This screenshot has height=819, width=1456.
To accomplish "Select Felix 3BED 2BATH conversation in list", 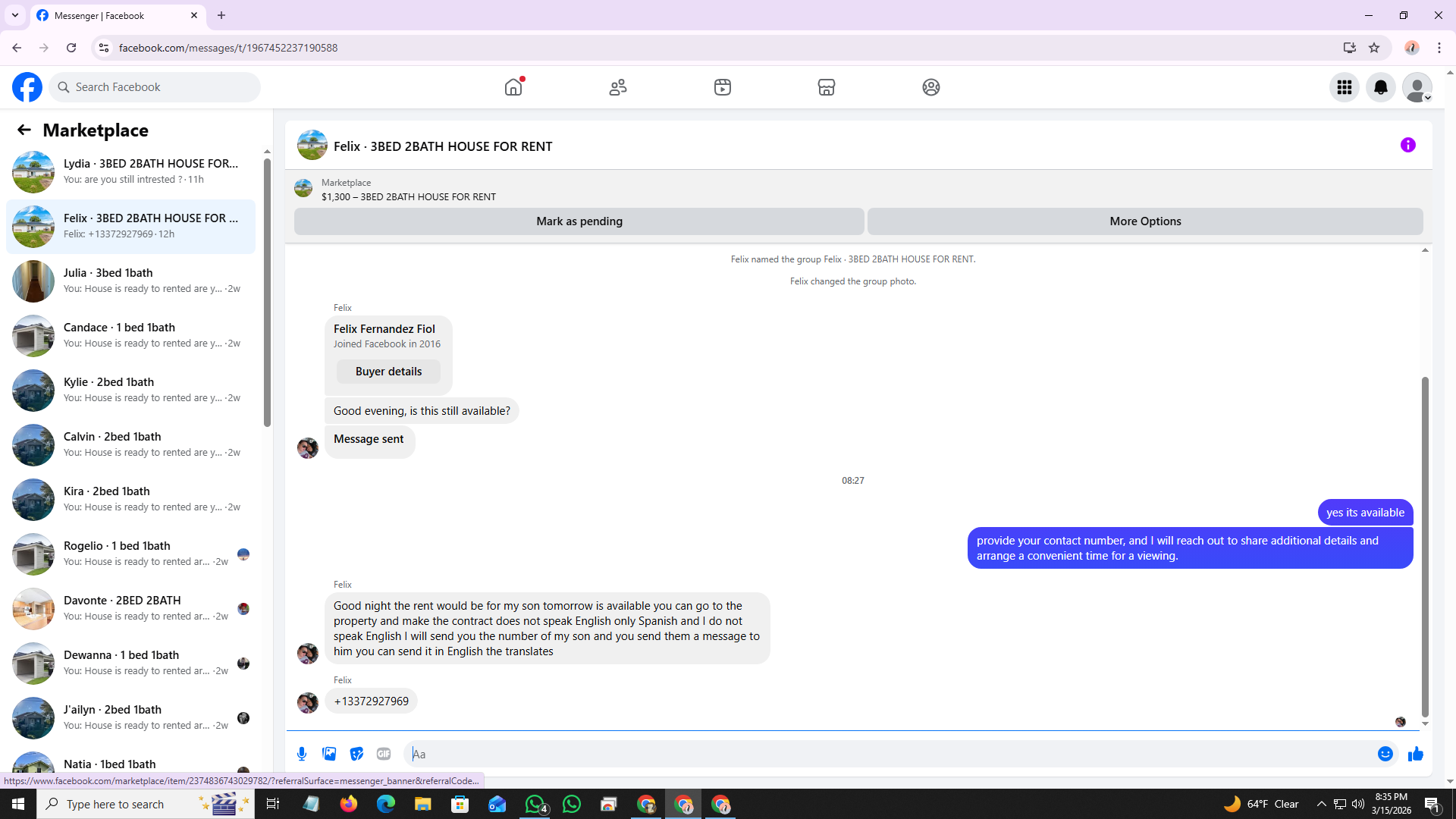I will click(130, 226).
